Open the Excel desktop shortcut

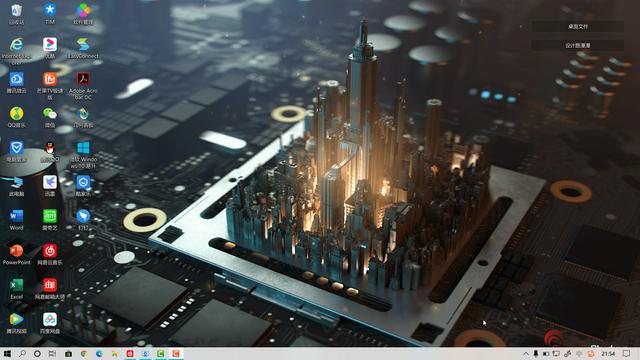tap(16, 289)
